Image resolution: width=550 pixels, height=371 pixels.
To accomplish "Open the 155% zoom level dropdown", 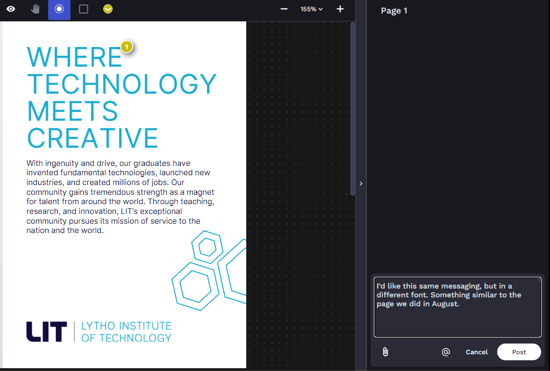I will pos(311,9).
